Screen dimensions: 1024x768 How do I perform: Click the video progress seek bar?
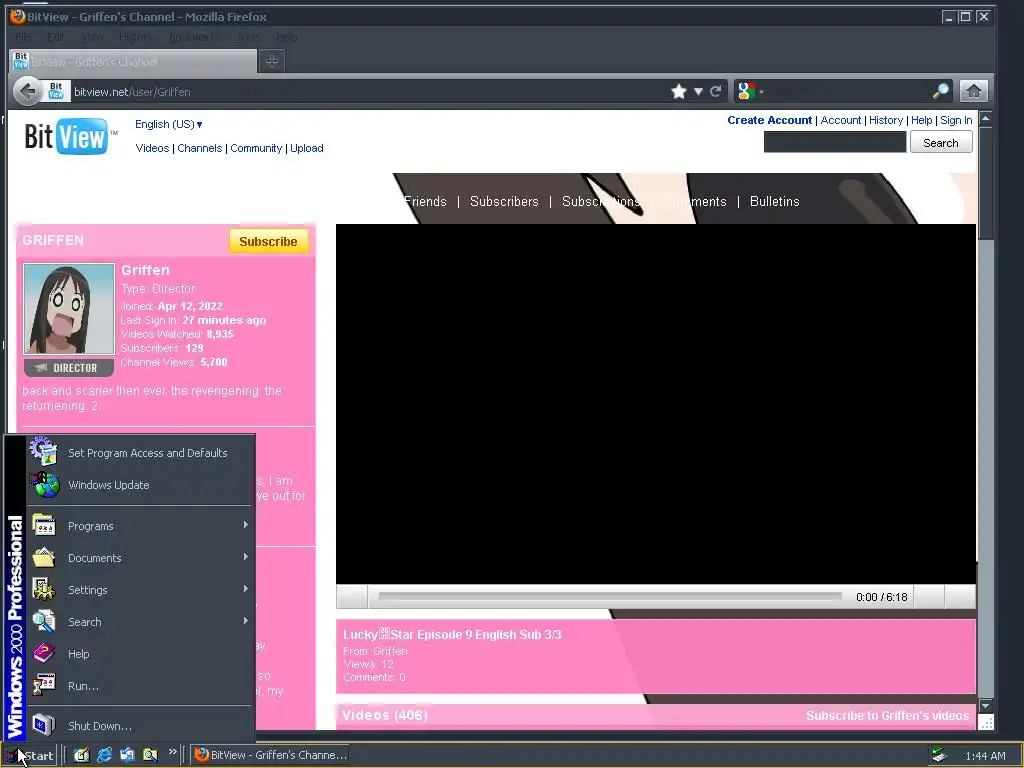[609, 597]
